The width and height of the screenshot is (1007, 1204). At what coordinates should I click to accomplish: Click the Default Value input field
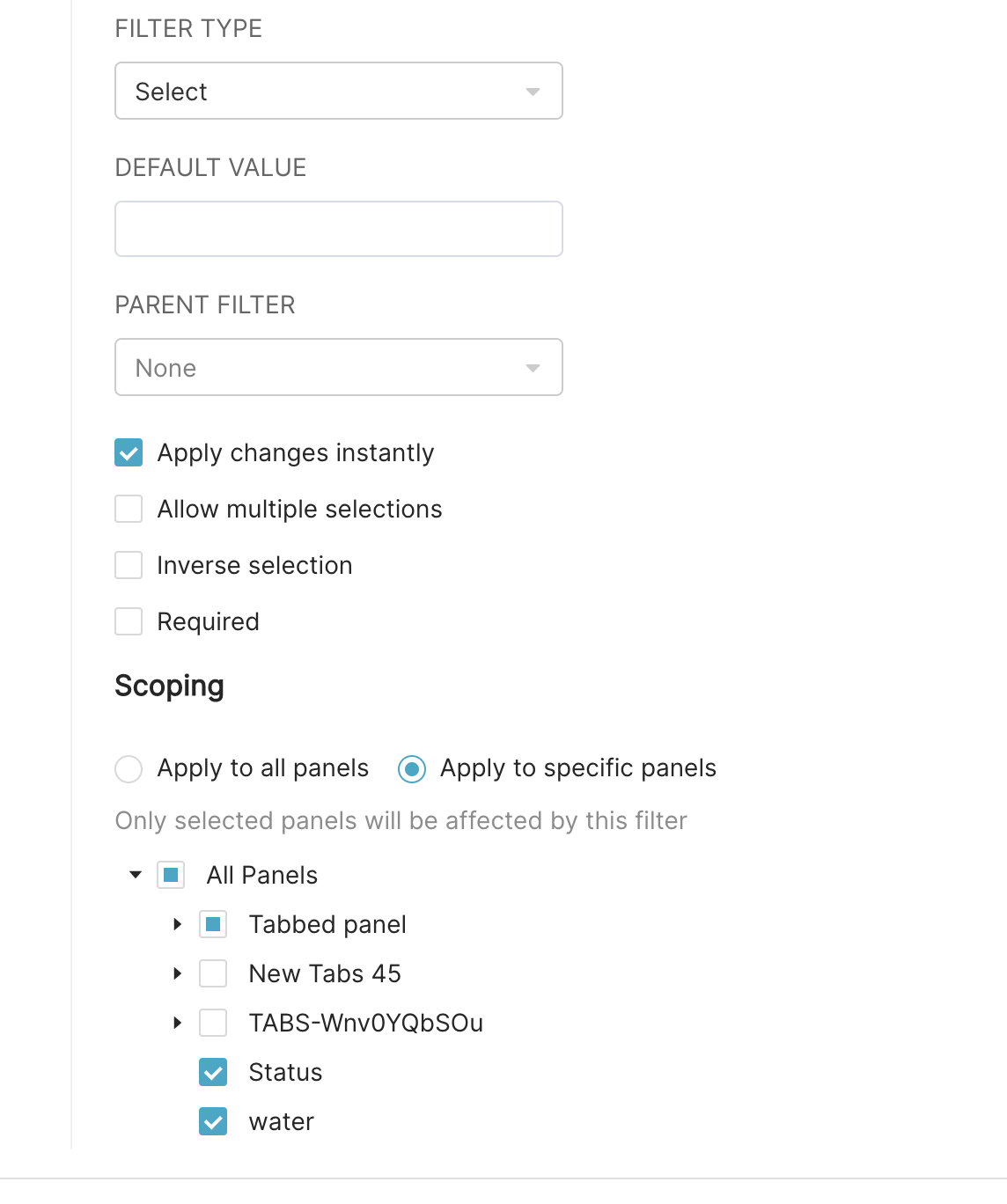pos(338,229)
